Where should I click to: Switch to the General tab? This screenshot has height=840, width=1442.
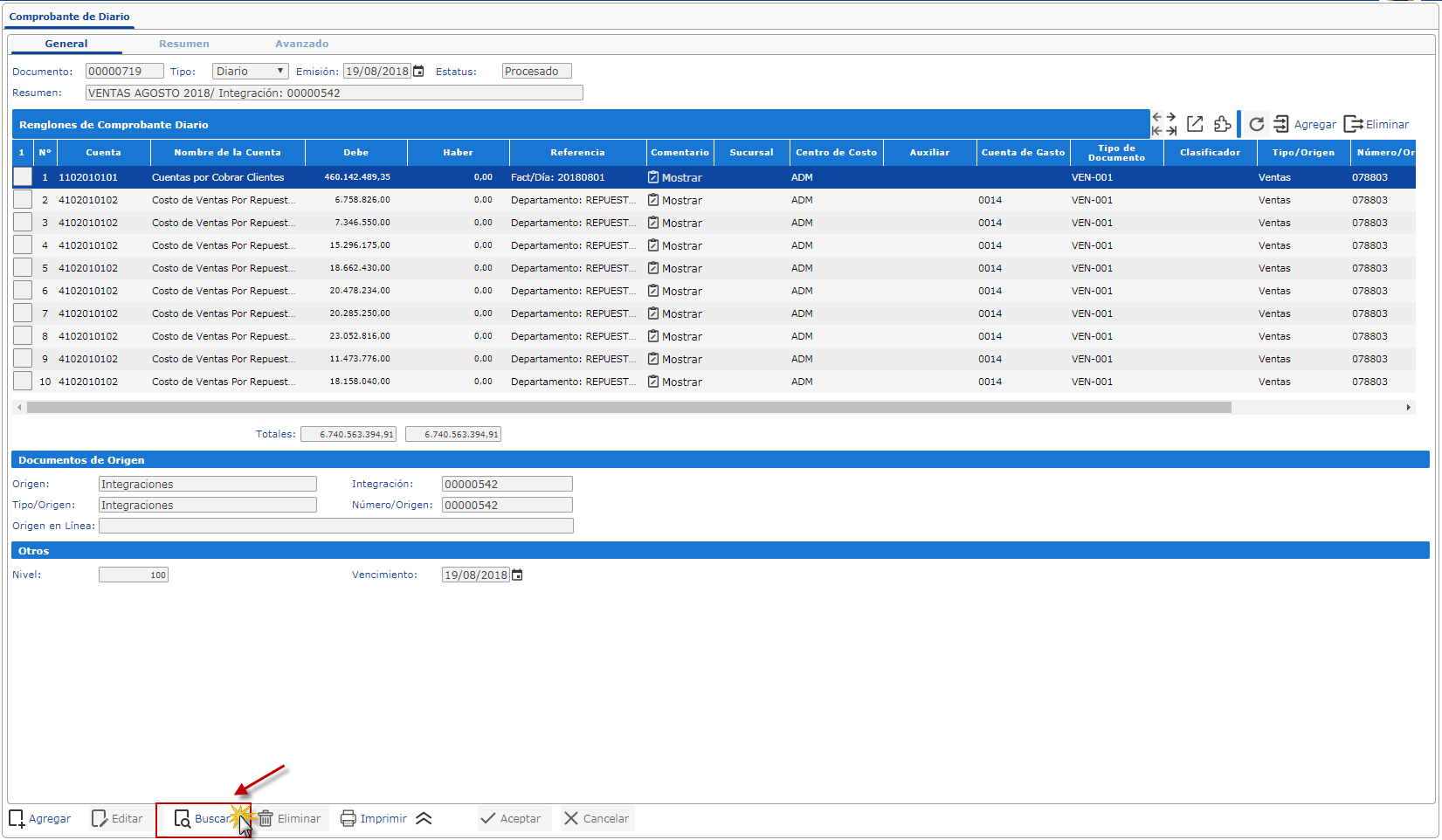click(66, 44)
